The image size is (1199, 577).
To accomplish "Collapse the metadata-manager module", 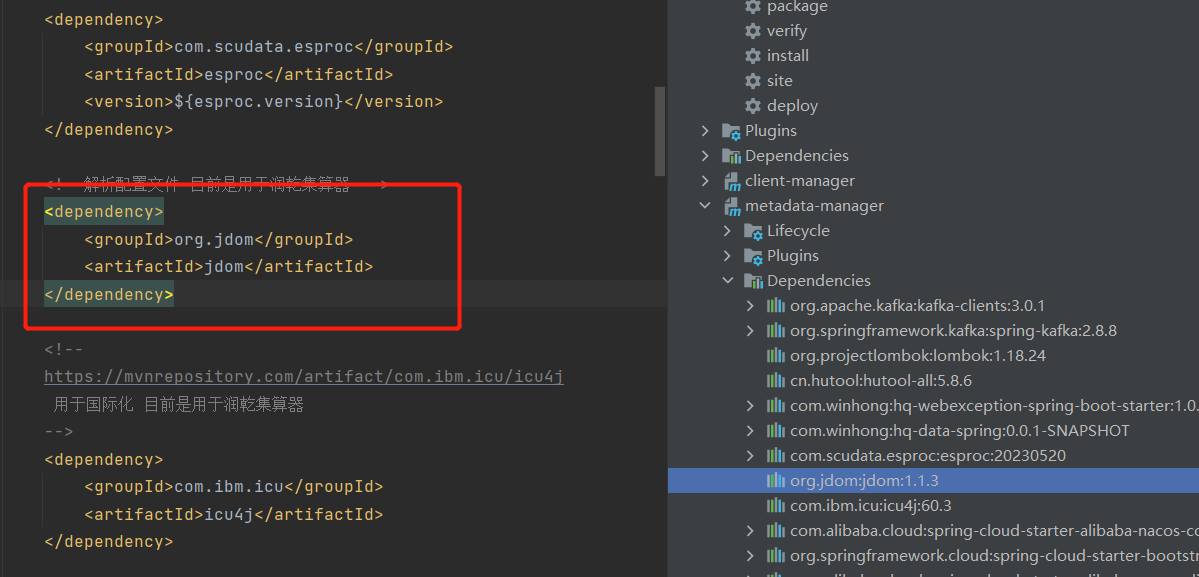I will (x=705, y=206).
